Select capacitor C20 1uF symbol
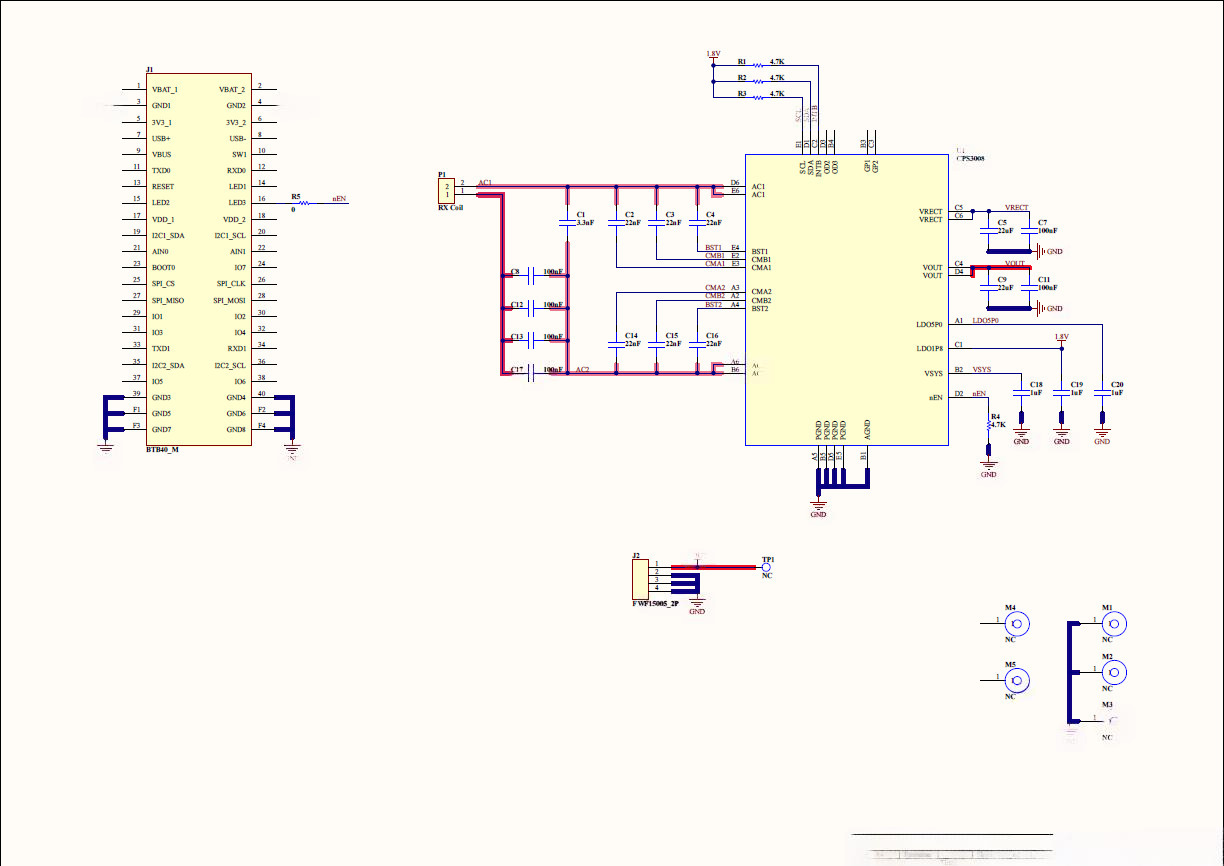This screenshot has height=866, width=1224. click(x=1102, y=392)
